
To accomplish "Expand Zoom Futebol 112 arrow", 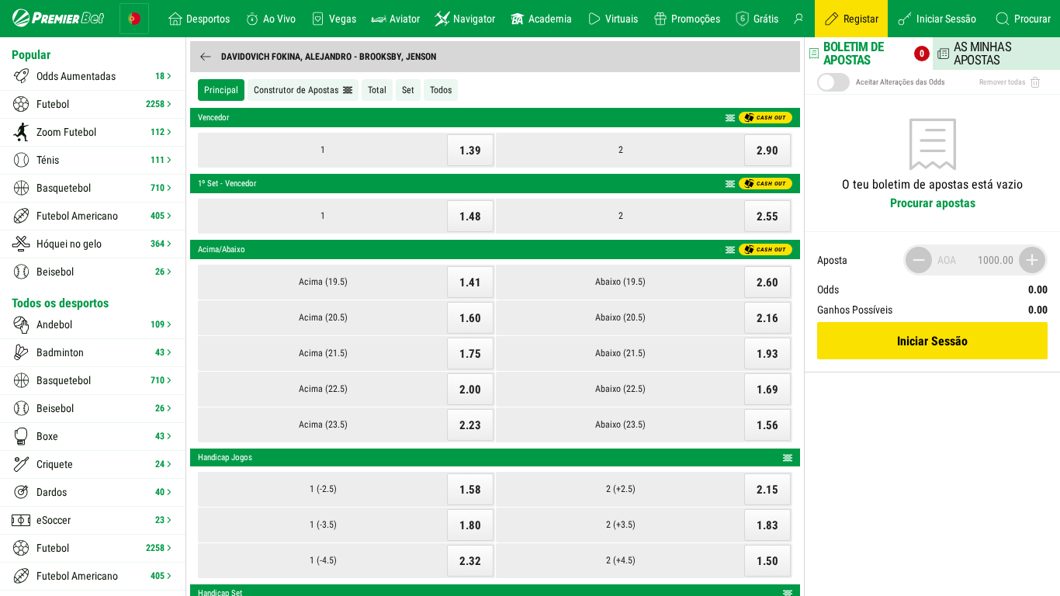I will point(169,132).
